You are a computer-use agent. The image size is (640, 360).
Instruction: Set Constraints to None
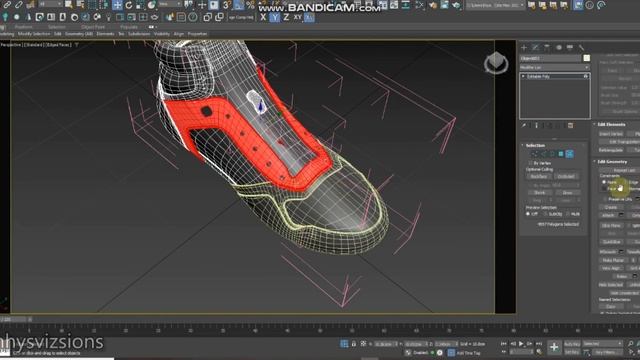(x=604, y=182)
